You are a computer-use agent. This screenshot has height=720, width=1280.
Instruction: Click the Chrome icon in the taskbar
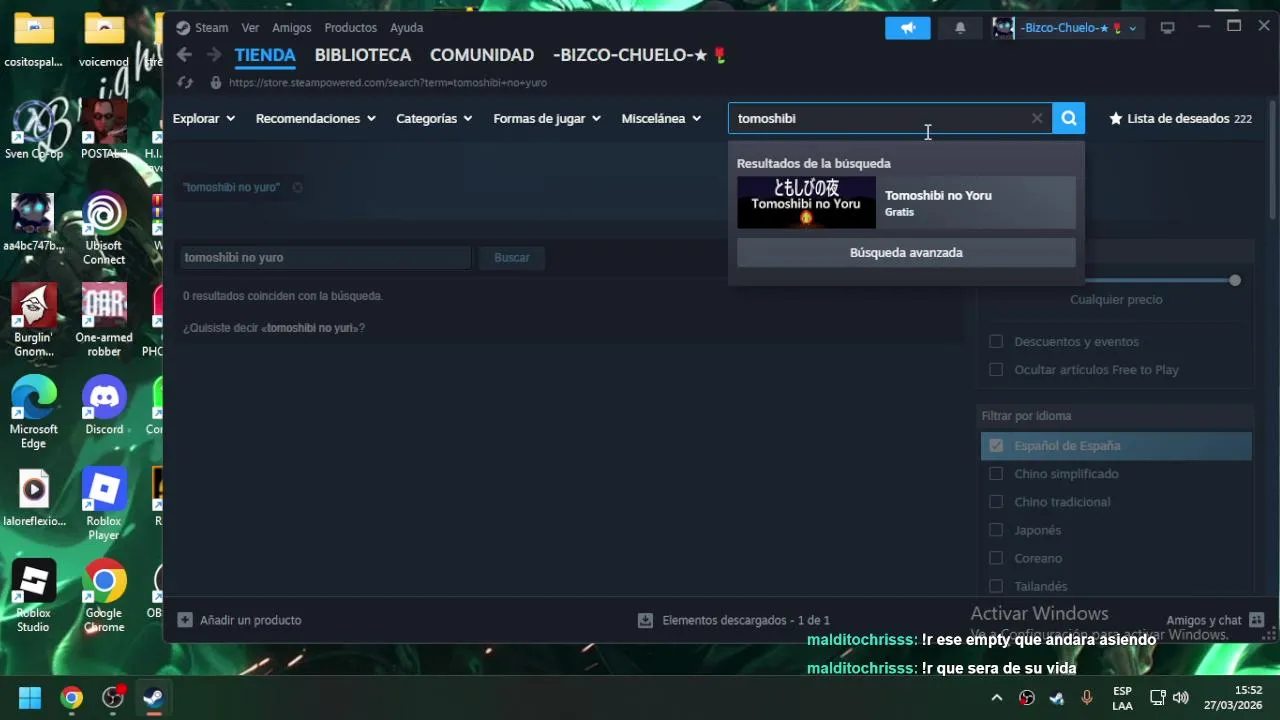pos(71,697)
